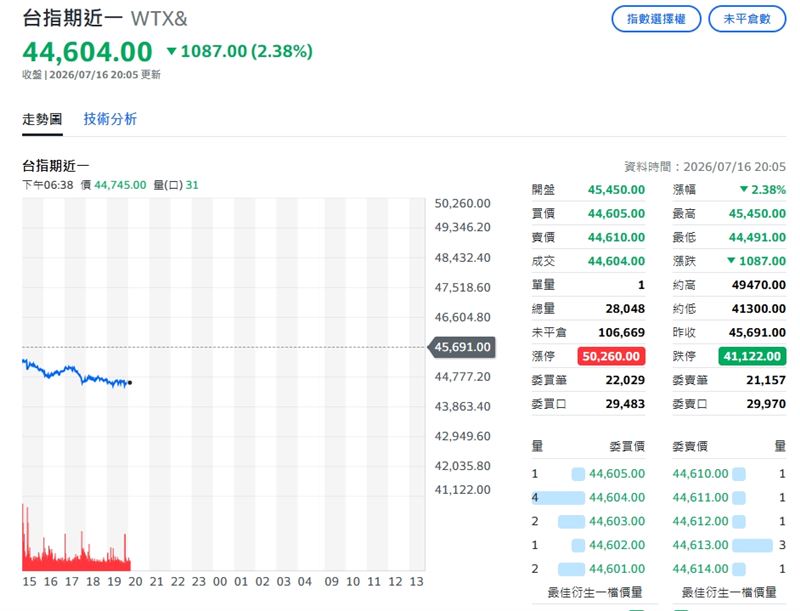Click bid price 44,604.00 in order book
Image resolution: width=800 pixels, height=611 pixels.
click(617, 497)
